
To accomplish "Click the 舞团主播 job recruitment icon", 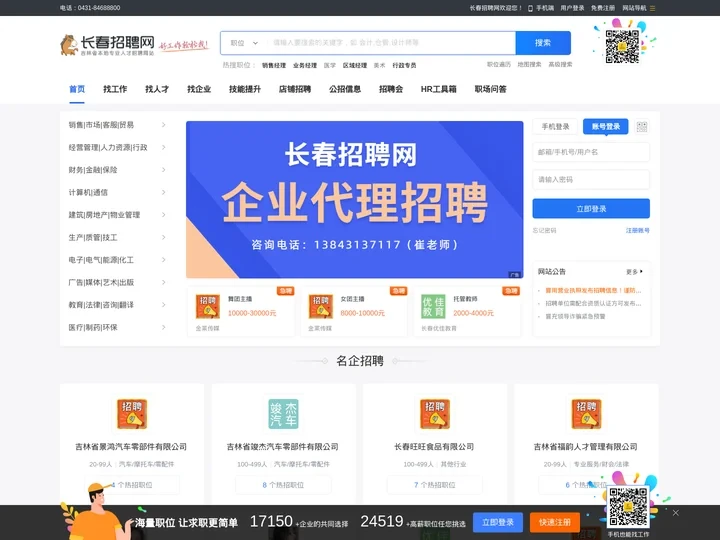I will (208, 307).
